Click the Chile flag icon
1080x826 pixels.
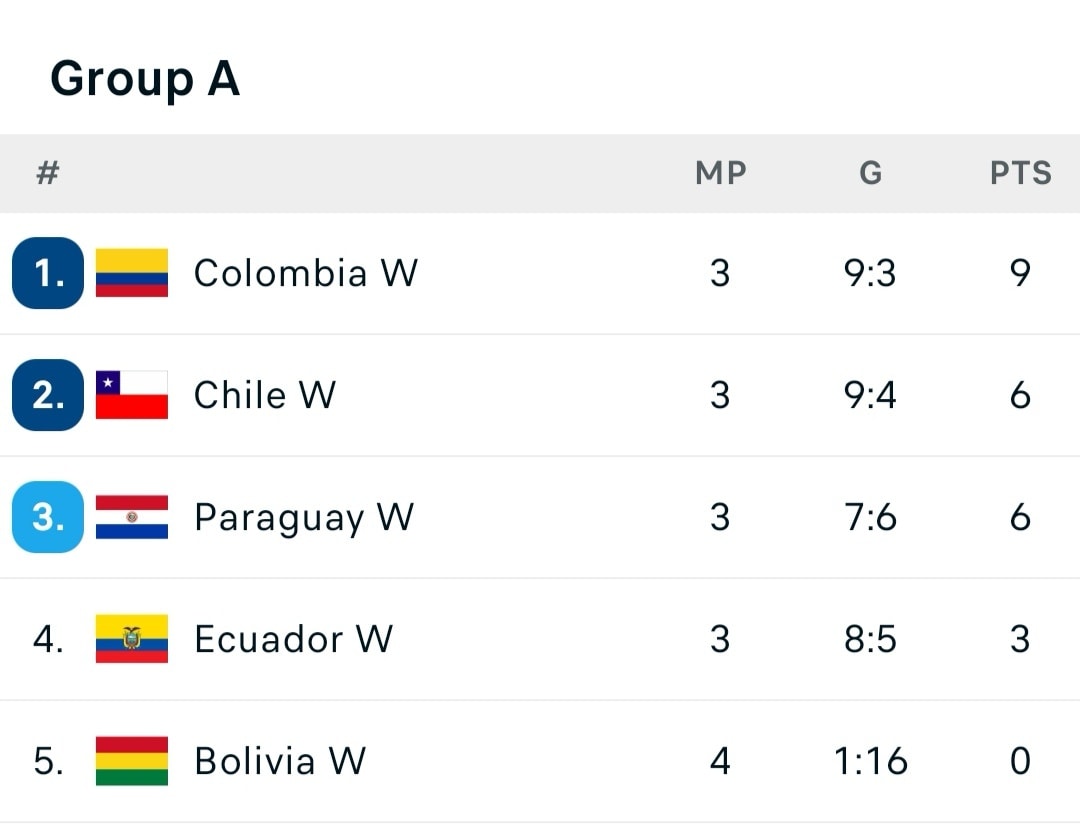[x=132, y=395]
